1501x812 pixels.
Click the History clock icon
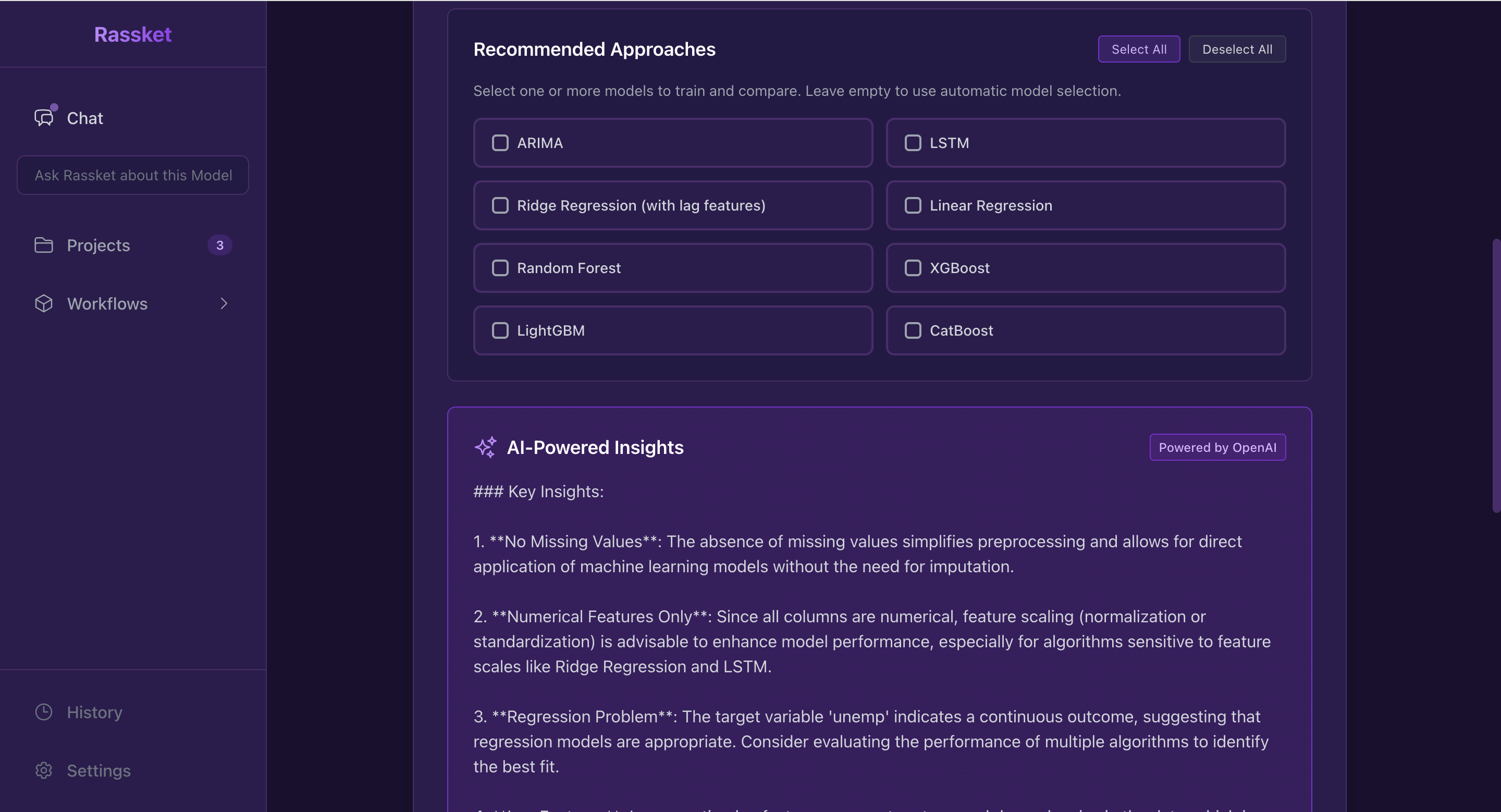[x=44, y=712]
